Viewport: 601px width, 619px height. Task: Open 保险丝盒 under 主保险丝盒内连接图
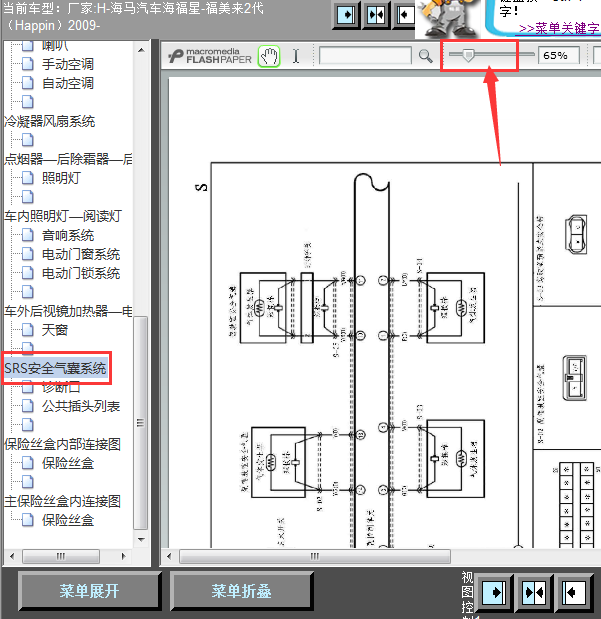[x=68, y=520]
